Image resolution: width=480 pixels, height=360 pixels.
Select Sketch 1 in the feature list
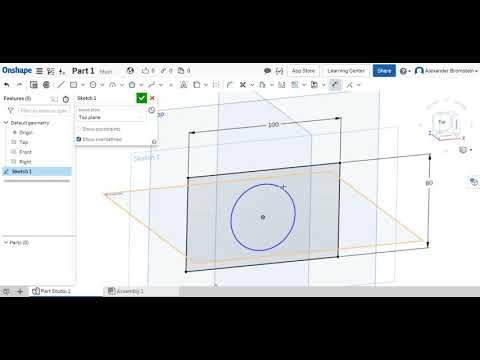click(x=37, y=171)
